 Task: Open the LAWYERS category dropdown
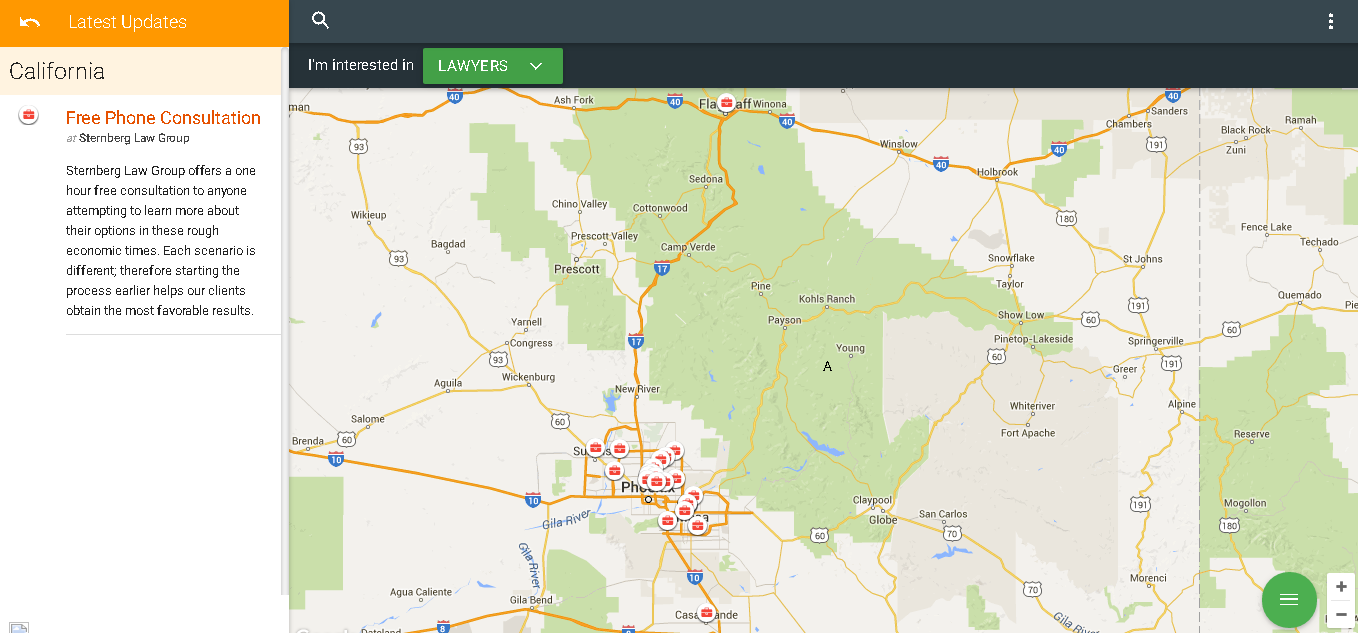click(493, 66)
